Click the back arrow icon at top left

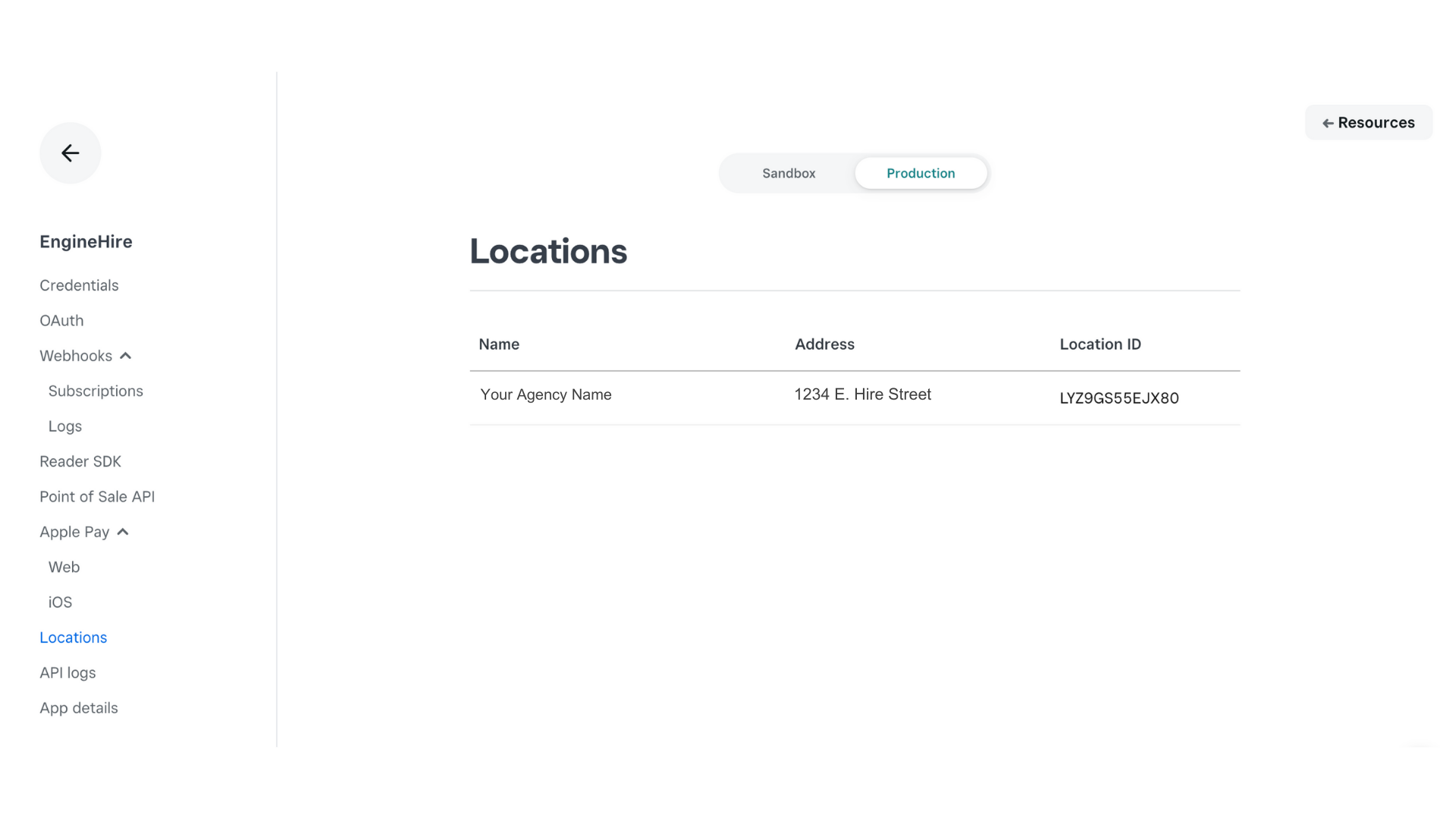click(70, 152)
